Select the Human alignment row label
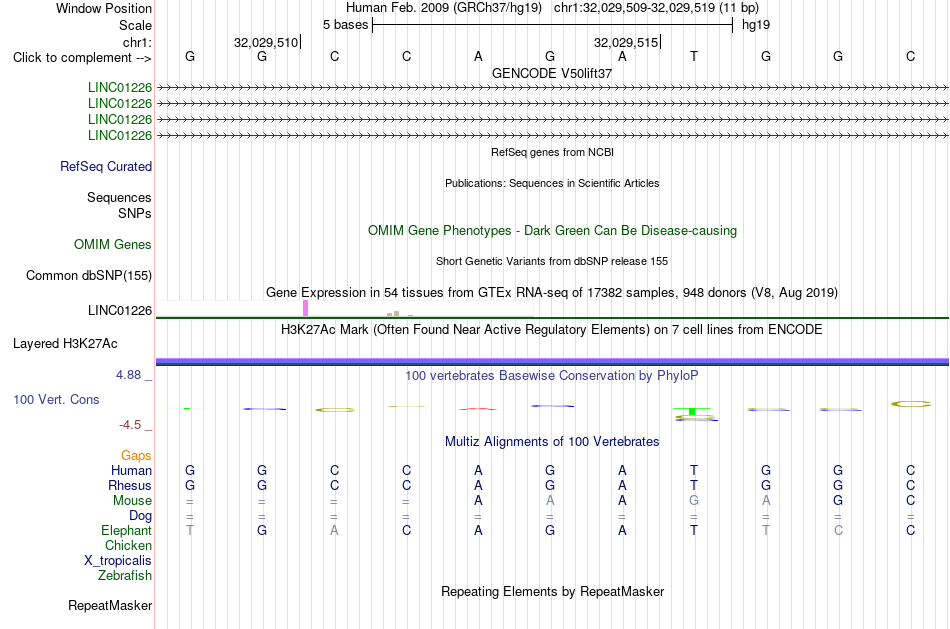950x629 pixels. [131, 471]
